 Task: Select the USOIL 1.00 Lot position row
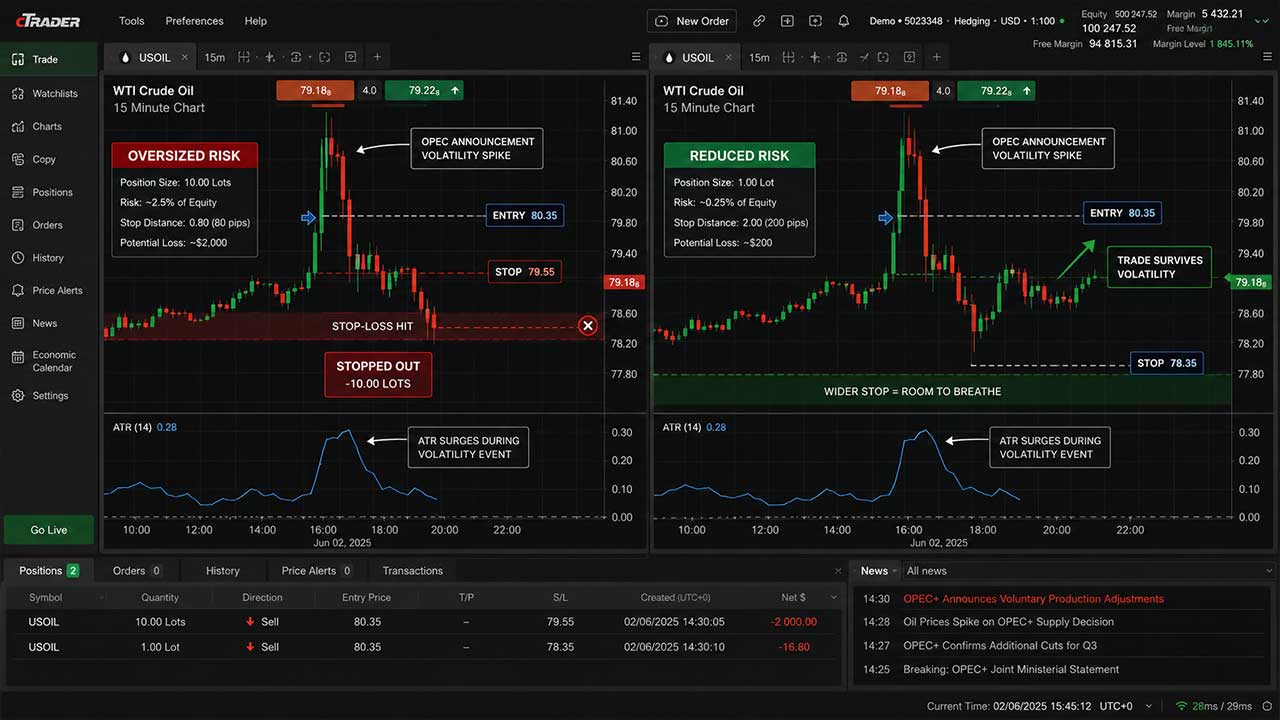[x=422, y=647]
